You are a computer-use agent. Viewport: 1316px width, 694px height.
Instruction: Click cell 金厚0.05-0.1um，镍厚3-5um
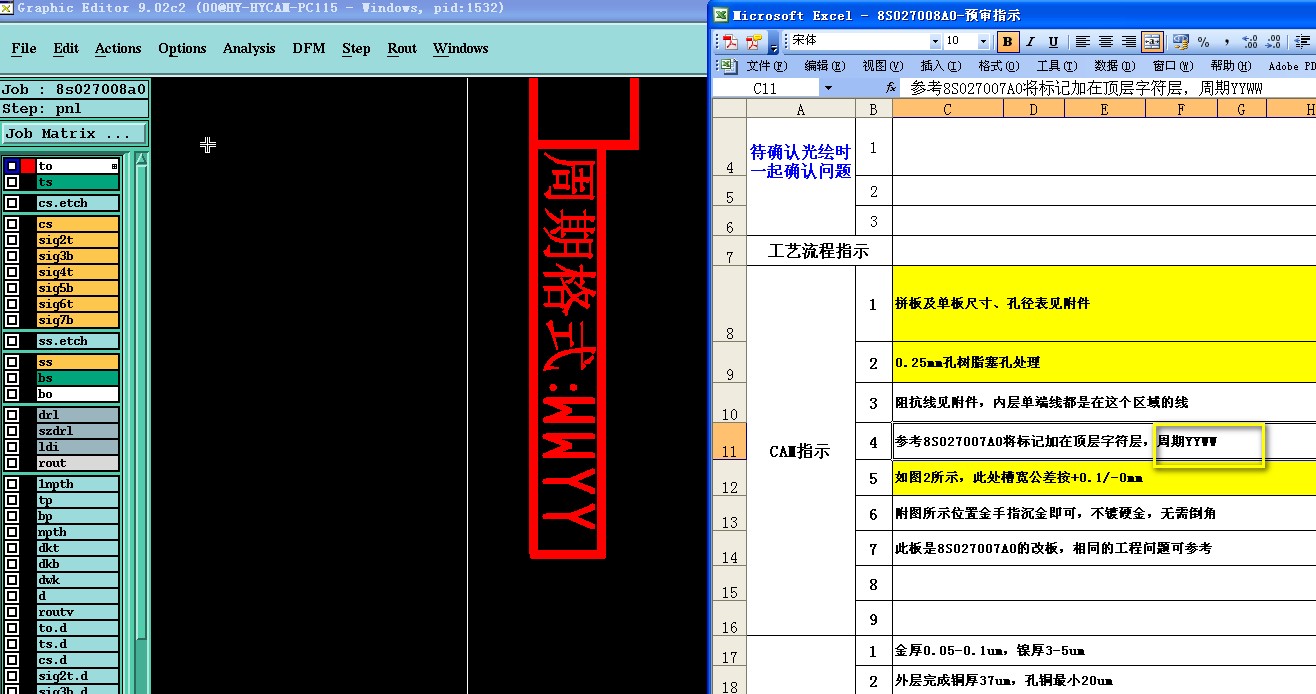[1104, 650]
